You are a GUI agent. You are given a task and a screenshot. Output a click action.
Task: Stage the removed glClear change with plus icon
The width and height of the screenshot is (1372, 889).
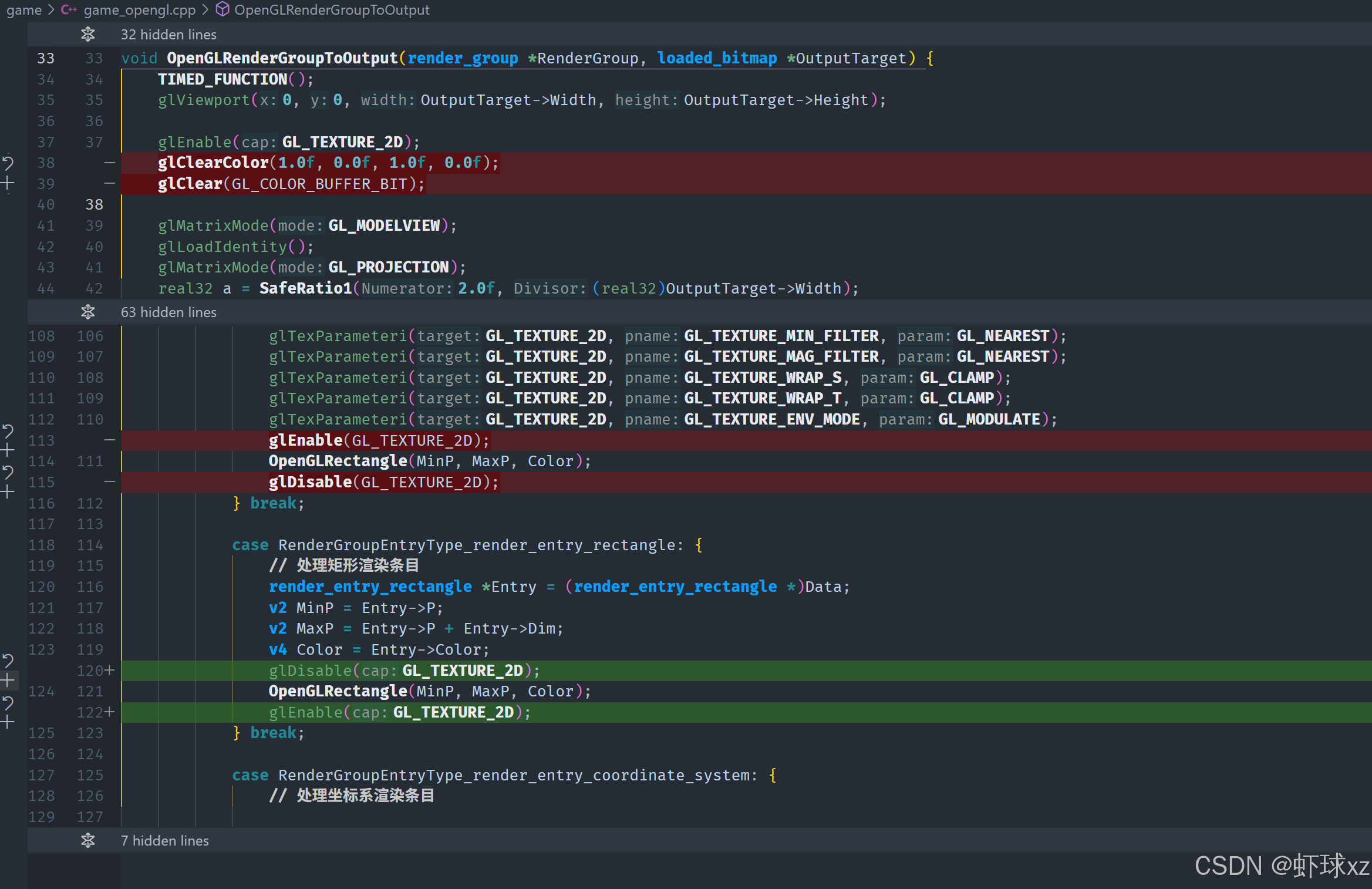pyautogui.click(x=8, y=184)
